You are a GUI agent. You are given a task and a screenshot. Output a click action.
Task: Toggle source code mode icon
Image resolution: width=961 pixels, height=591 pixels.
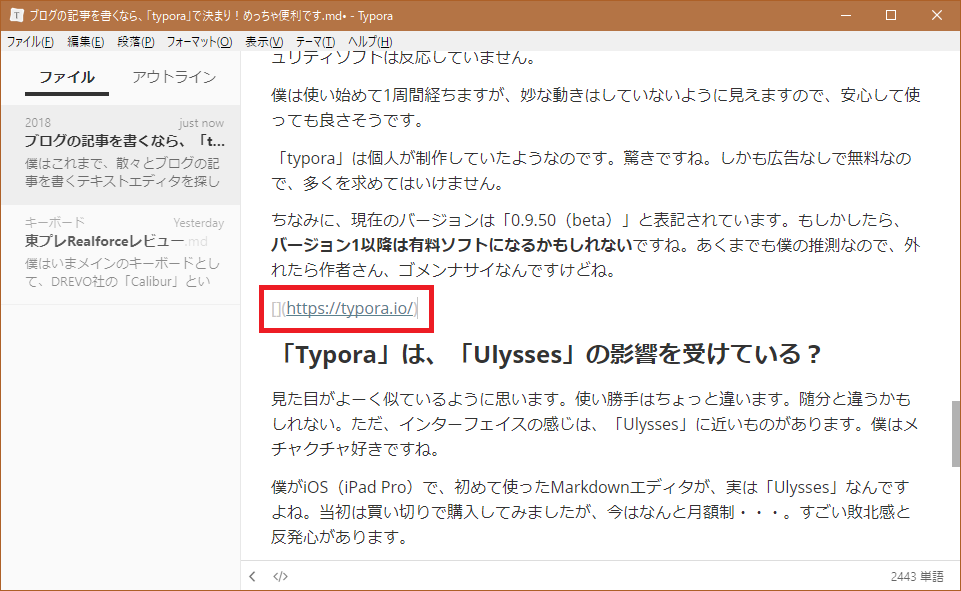[281, 576]
